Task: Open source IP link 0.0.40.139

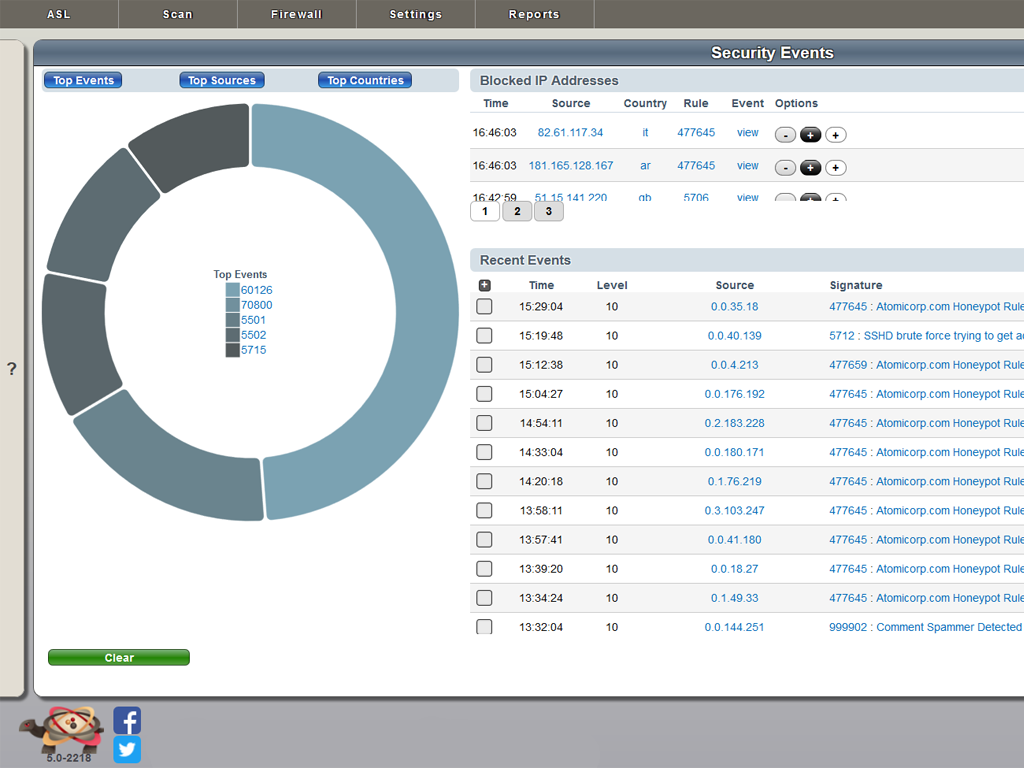Action: point(734,336)
